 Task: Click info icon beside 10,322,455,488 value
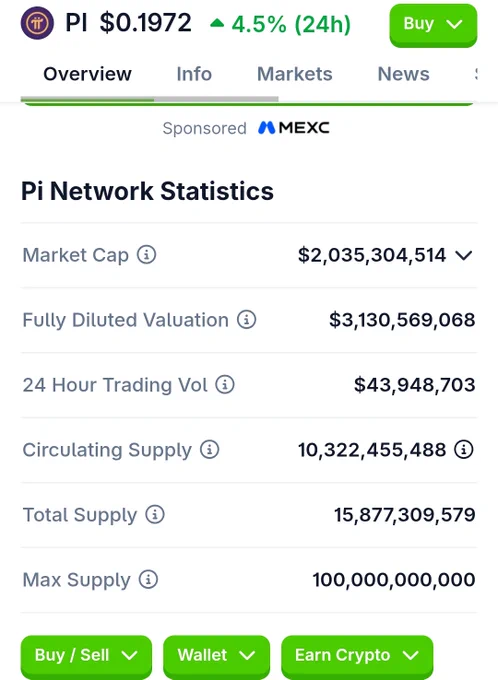[x=464, y=450]
